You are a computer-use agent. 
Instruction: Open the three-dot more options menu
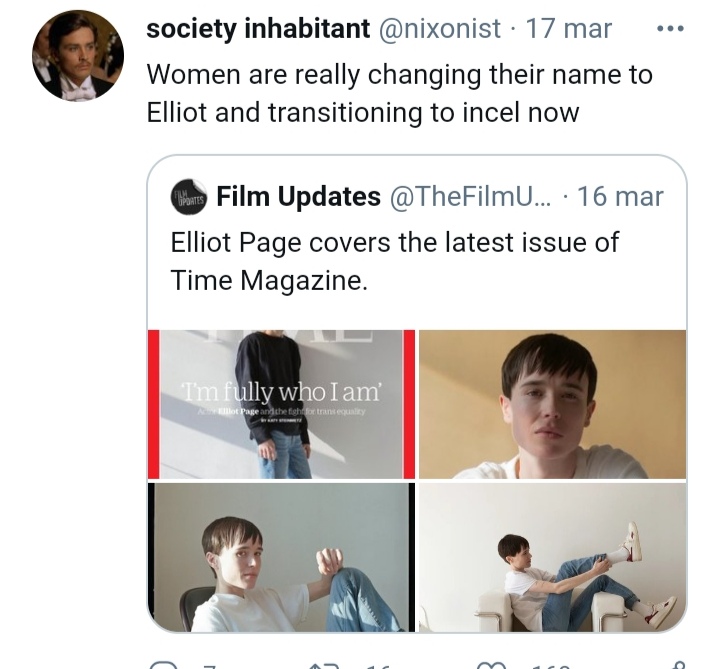pyautogui.click(x=669, y=29)
